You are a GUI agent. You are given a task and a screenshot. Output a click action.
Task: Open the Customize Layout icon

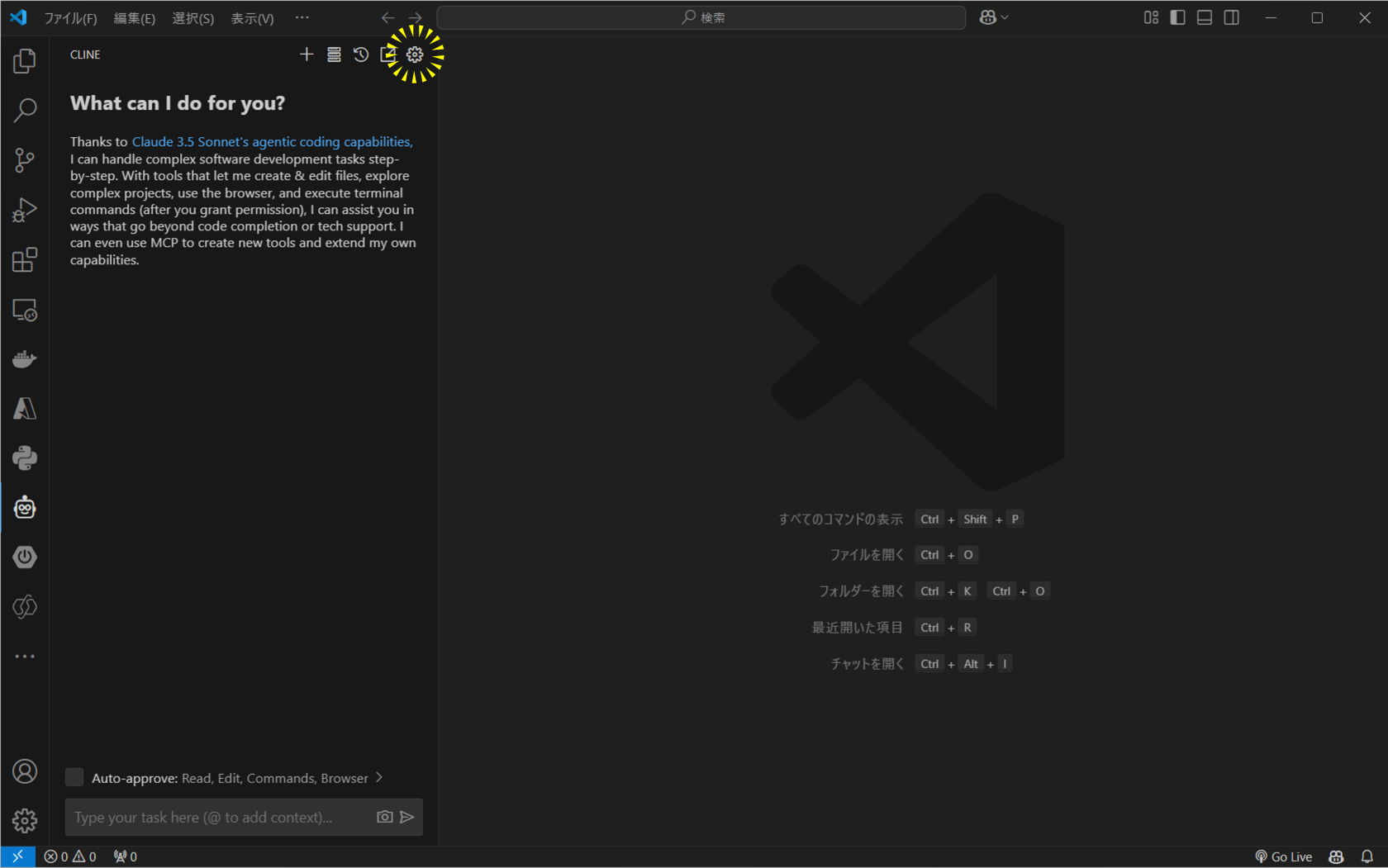tap(1151, 17)
